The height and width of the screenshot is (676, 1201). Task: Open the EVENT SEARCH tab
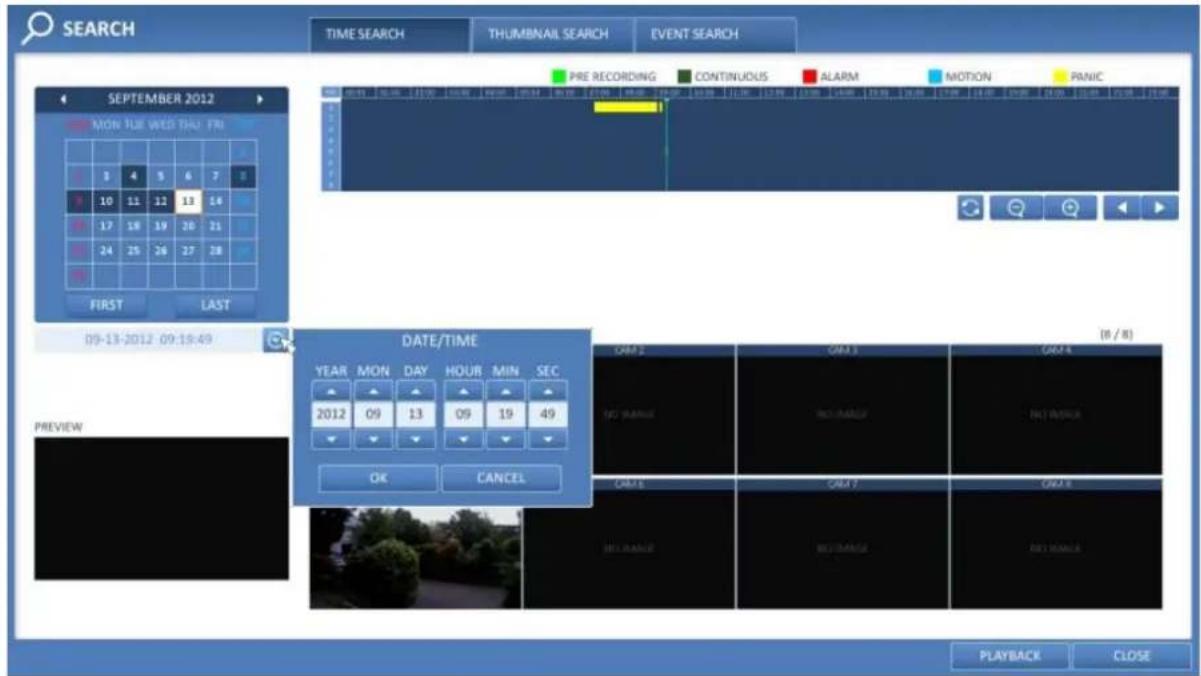click(715, 34)
